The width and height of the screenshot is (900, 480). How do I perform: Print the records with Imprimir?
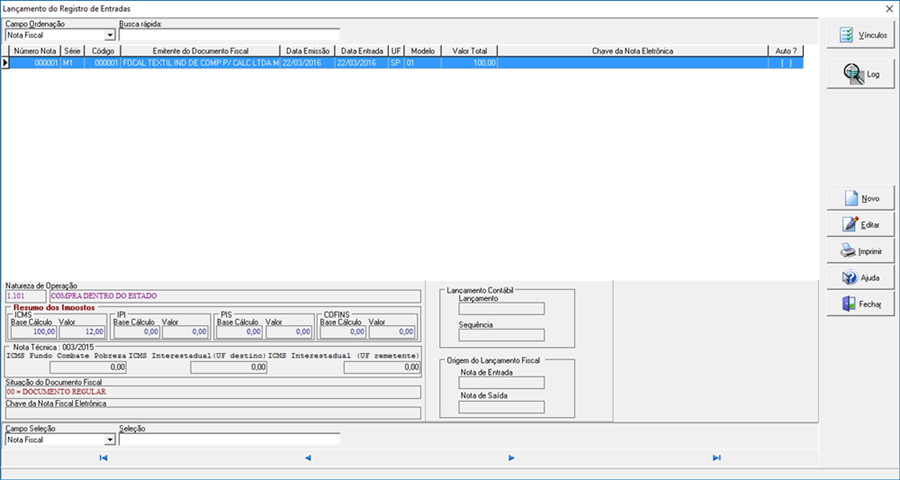(x=860, y=251)
